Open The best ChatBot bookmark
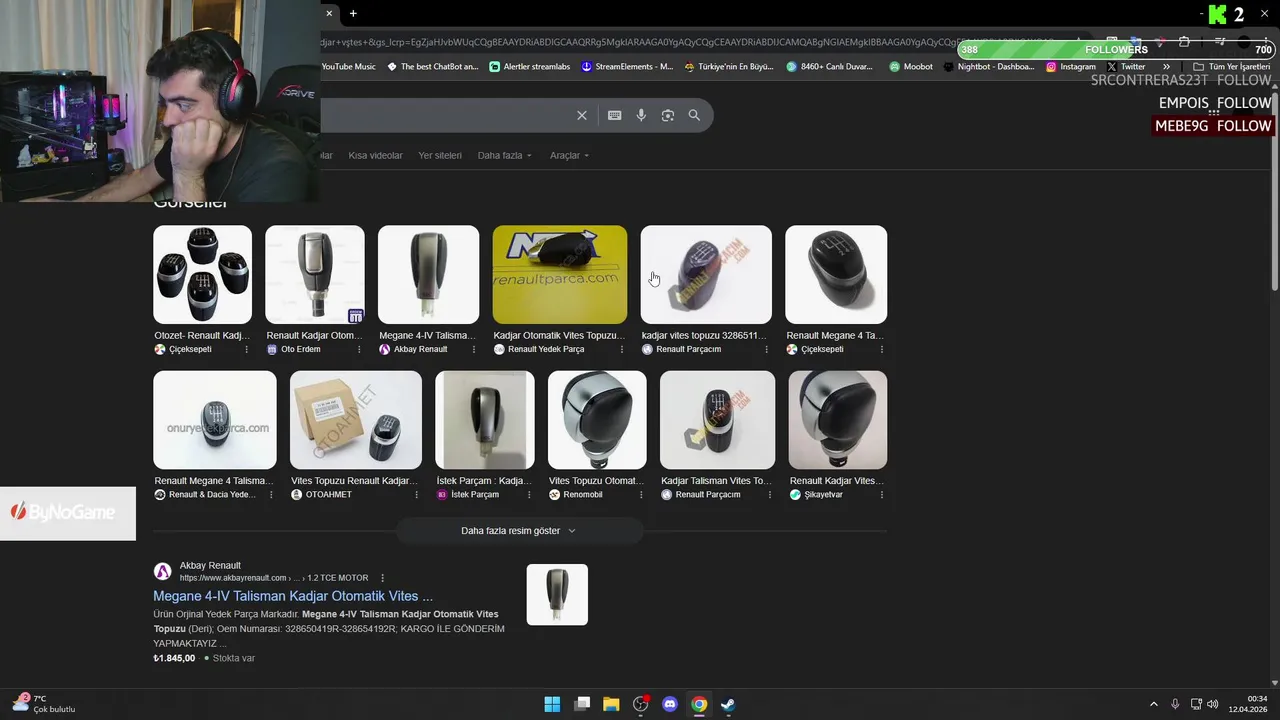This screenshot has height=720, width=1280. point(431,67)
